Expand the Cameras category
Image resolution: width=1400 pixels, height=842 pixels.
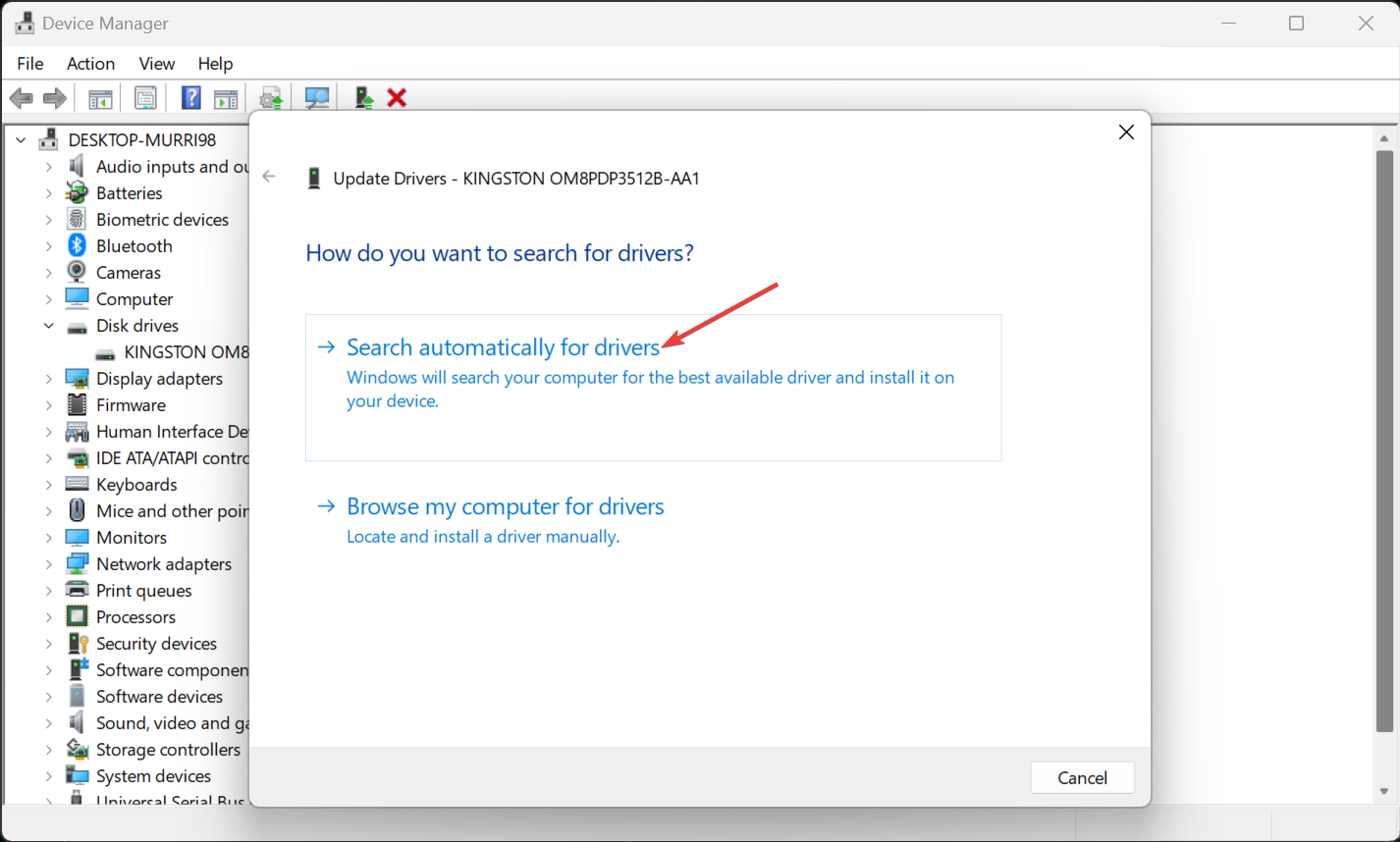[x=48, y=273]
